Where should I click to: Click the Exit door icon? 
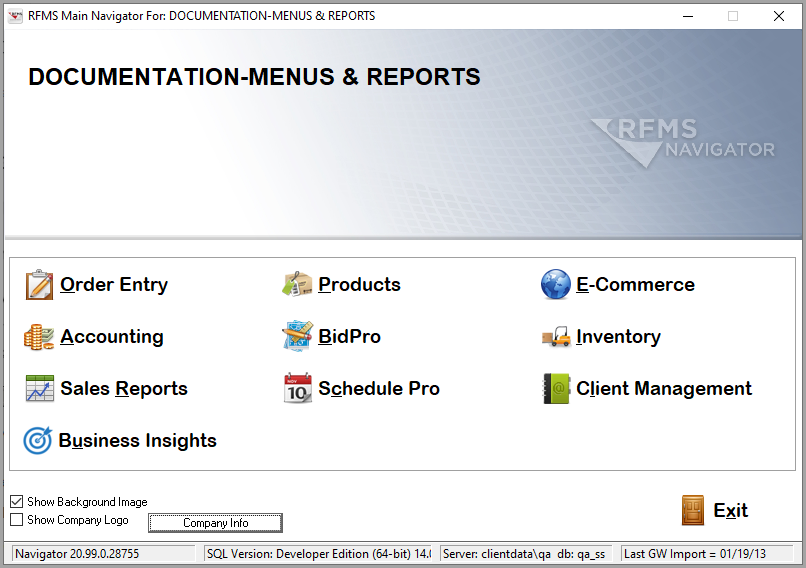[x=693, y=510]
